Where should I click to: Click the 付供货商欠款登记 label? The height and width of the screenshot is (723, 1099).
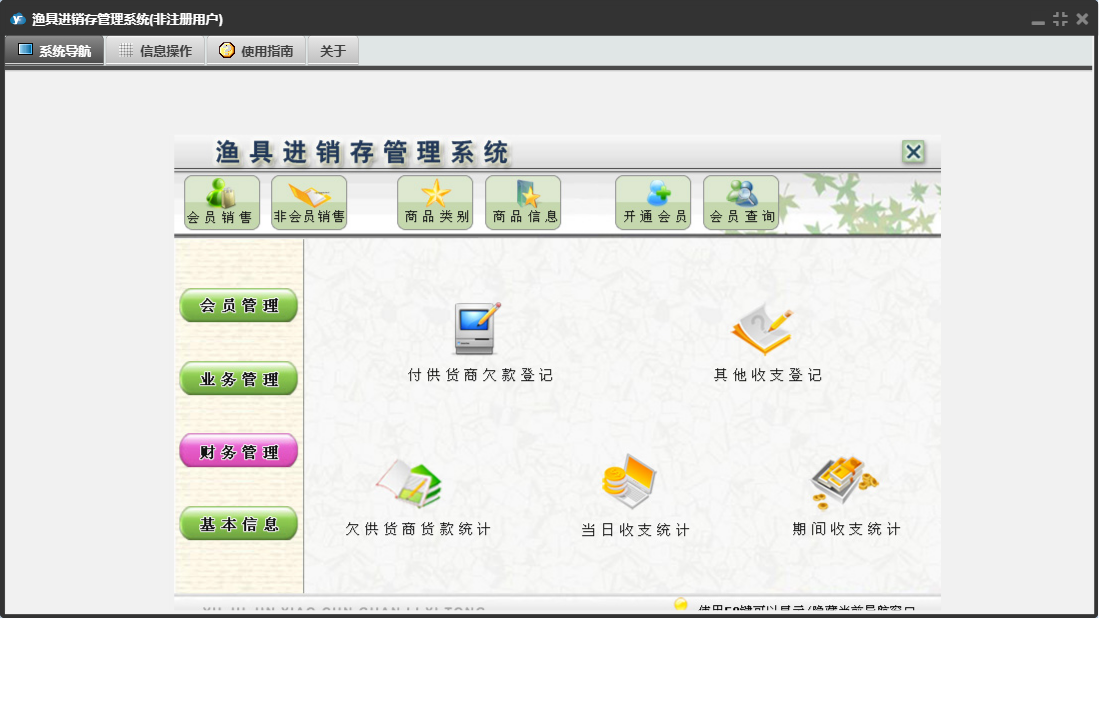[x=480, y=375]
